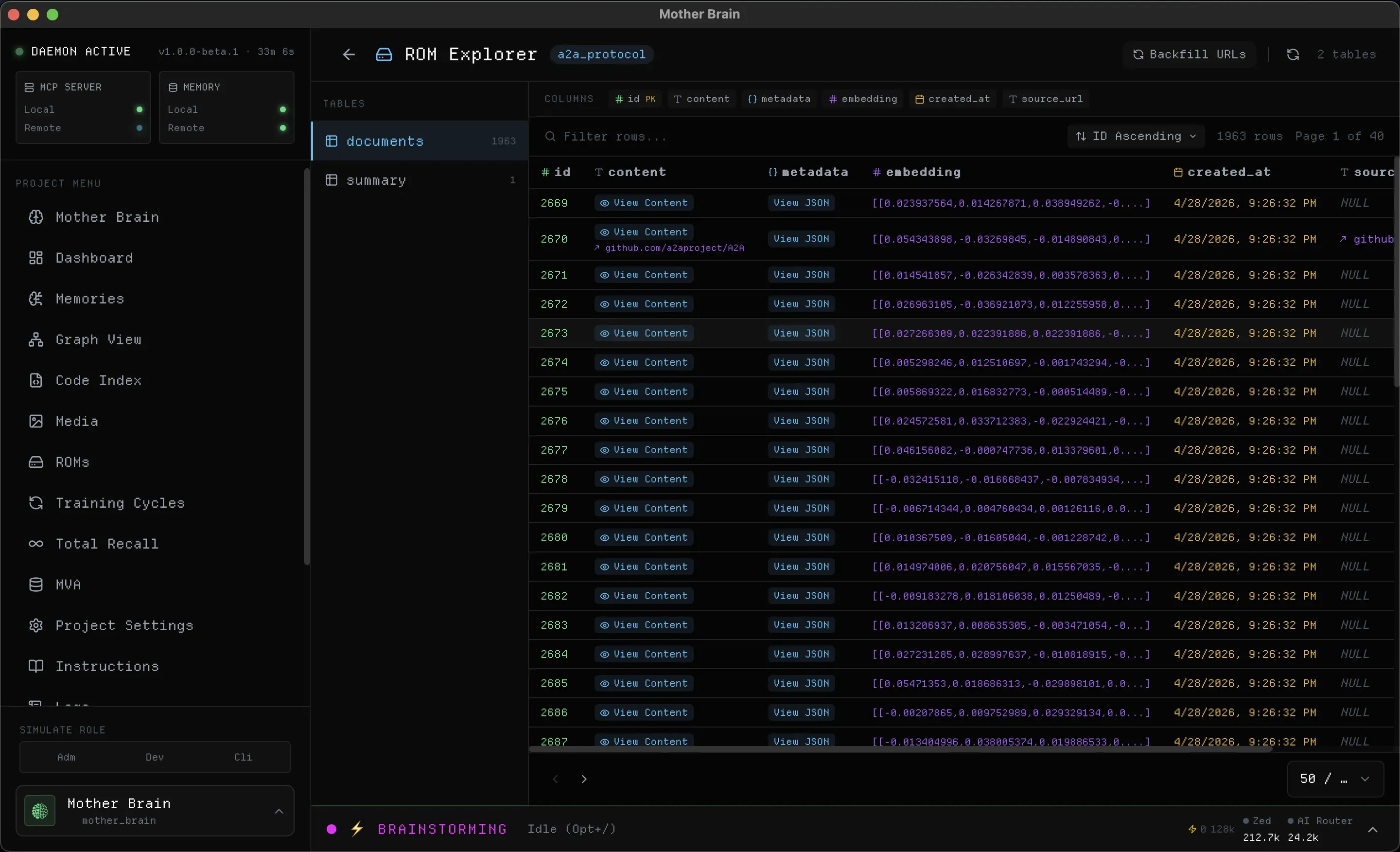Open Graph View from project menu
1400x852 pixels.
85,340
